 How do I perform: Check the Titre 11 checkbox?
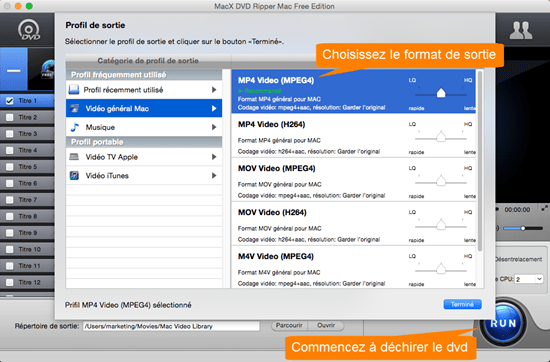coord(9,266)
